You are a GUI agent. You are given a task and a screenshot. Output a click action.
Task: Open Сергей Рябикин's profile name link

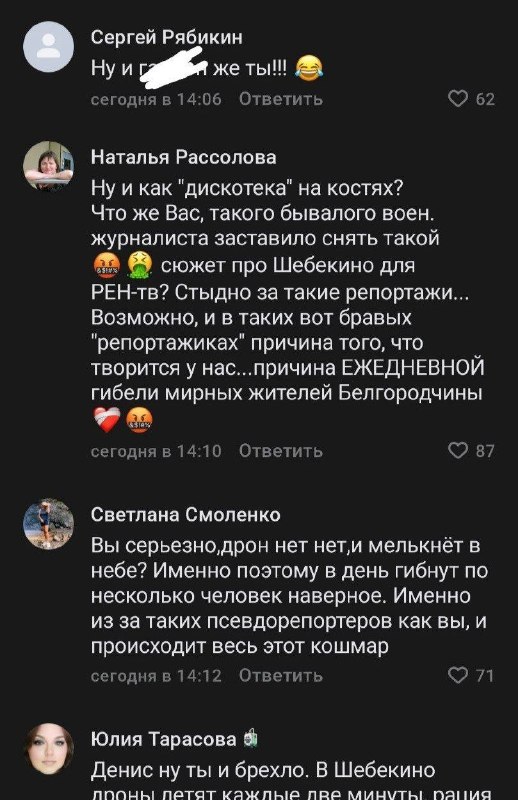[166, 37]
